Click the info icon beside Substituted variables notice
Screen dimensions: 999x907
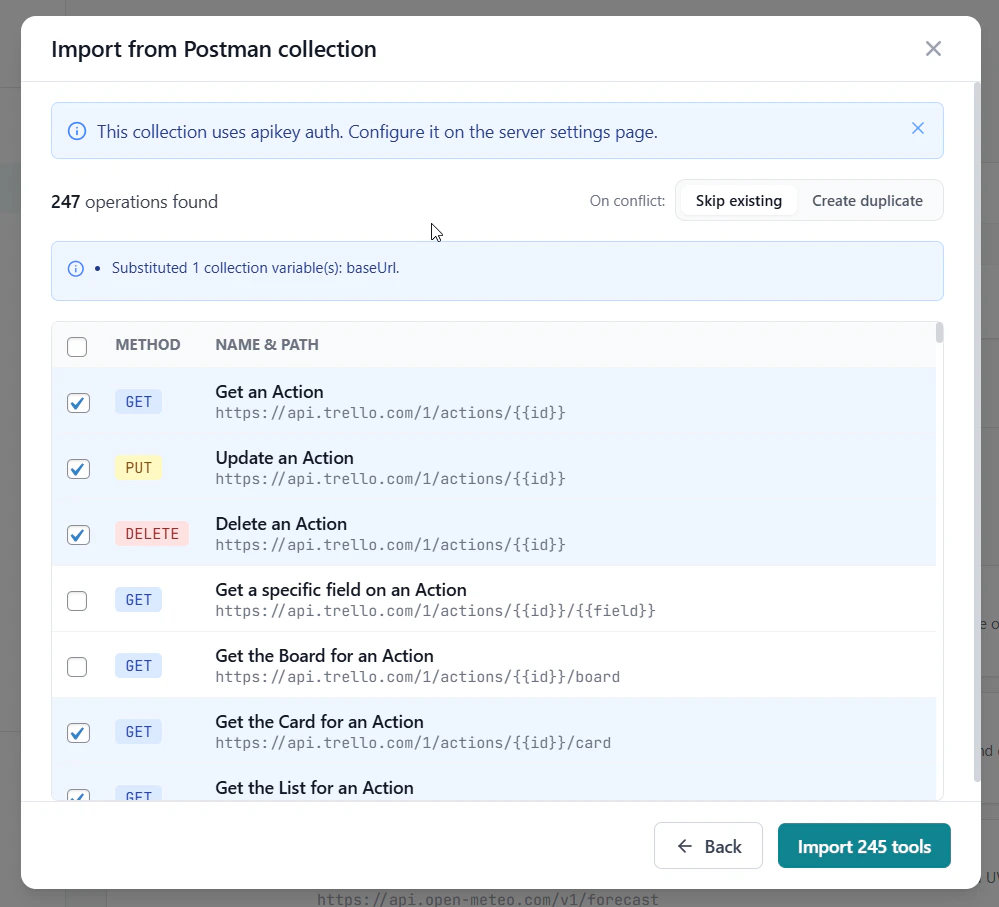[76, 268]
